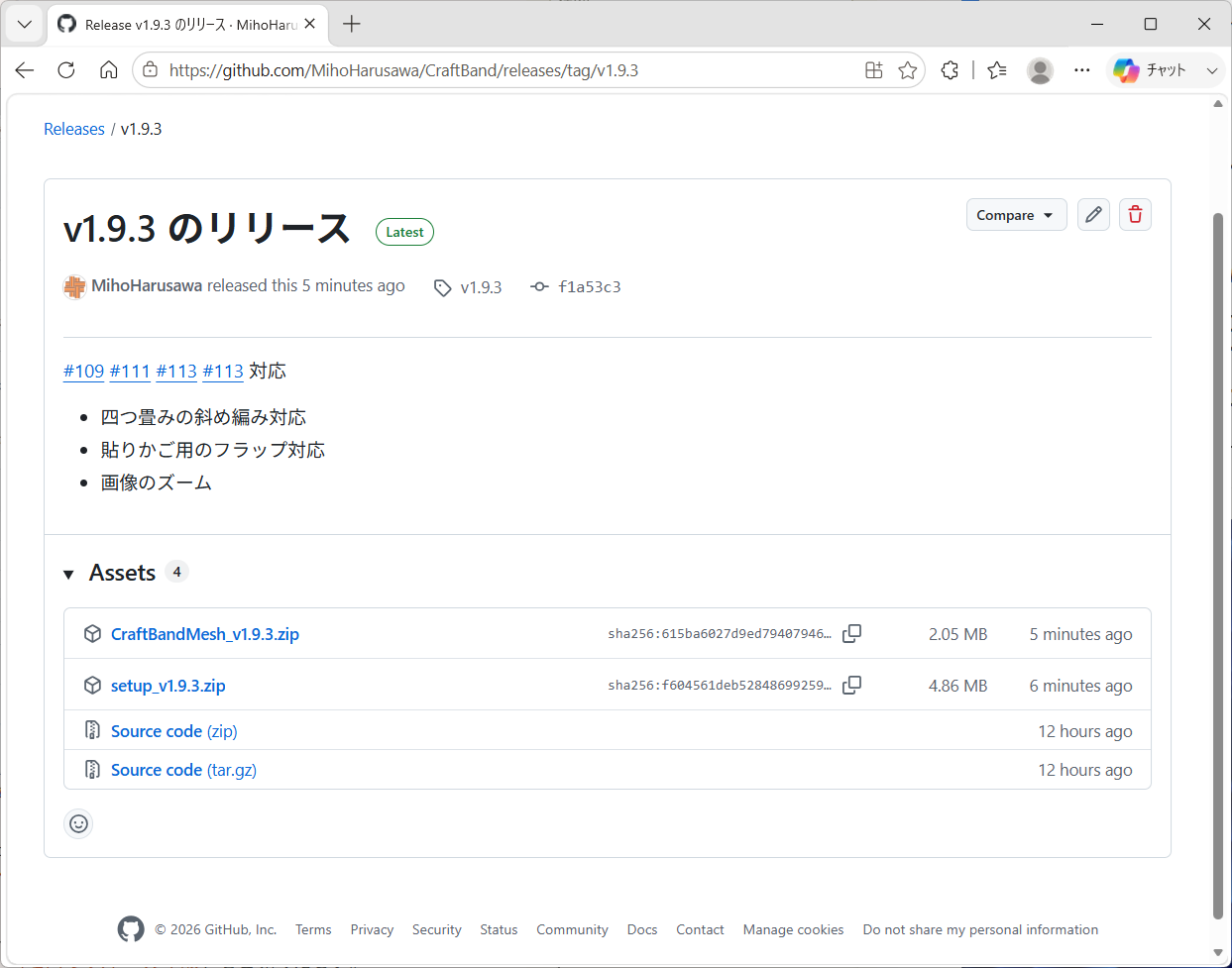Open the MihoHarusawa profile link

tap(147, 285)
